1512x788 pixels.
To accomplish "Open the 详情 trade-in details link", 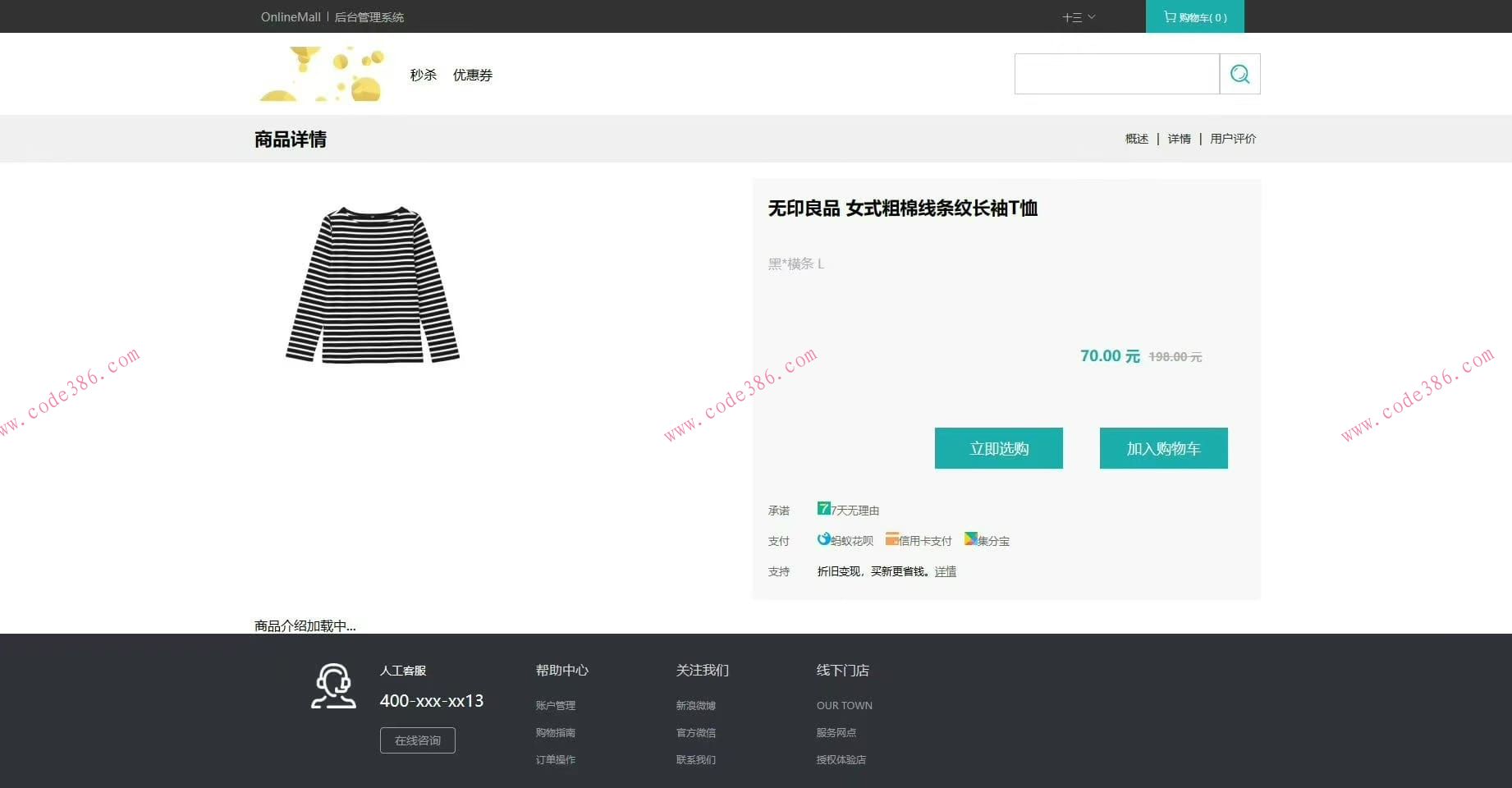I will pyautogui.click(x=945, y=571).
